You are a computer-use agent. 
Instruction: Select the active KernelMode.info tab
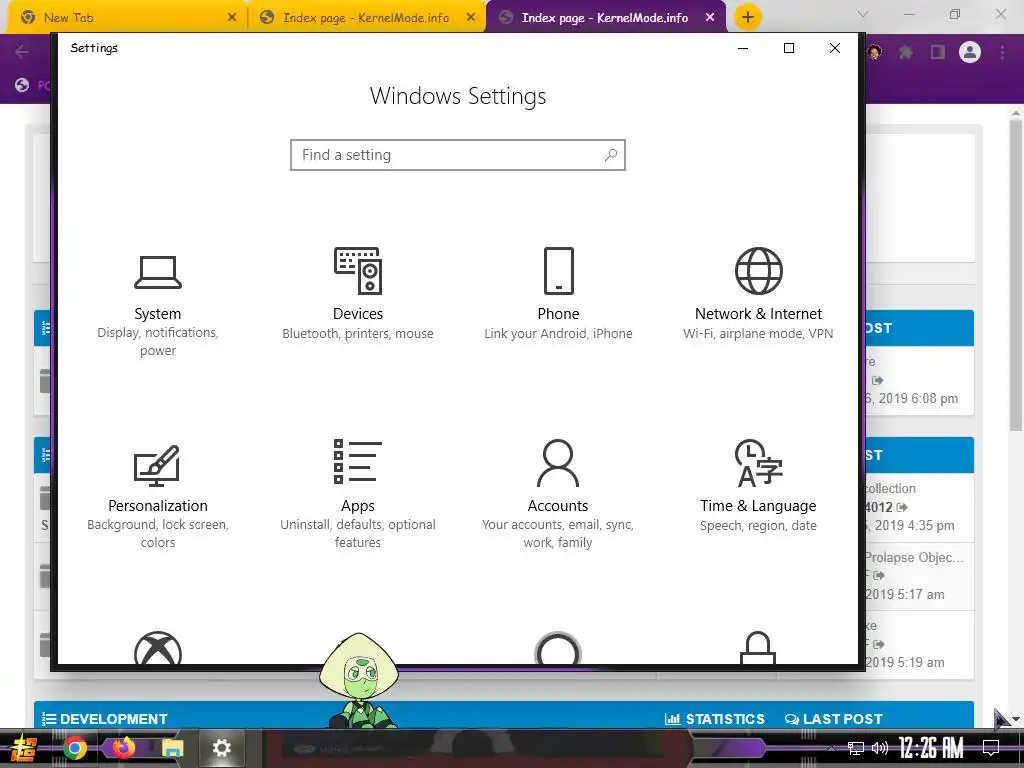(x=604, y=18)
